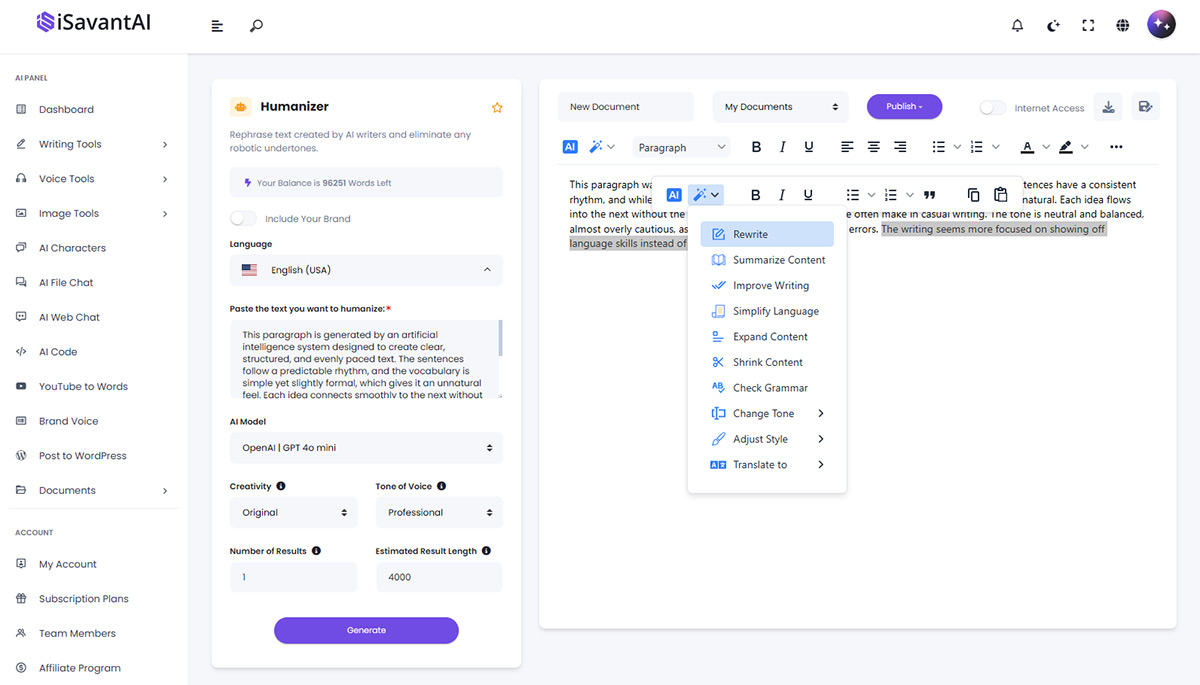
Task: Select the AI assistant icon in the editor toolbar
Action: coord(570,146)
